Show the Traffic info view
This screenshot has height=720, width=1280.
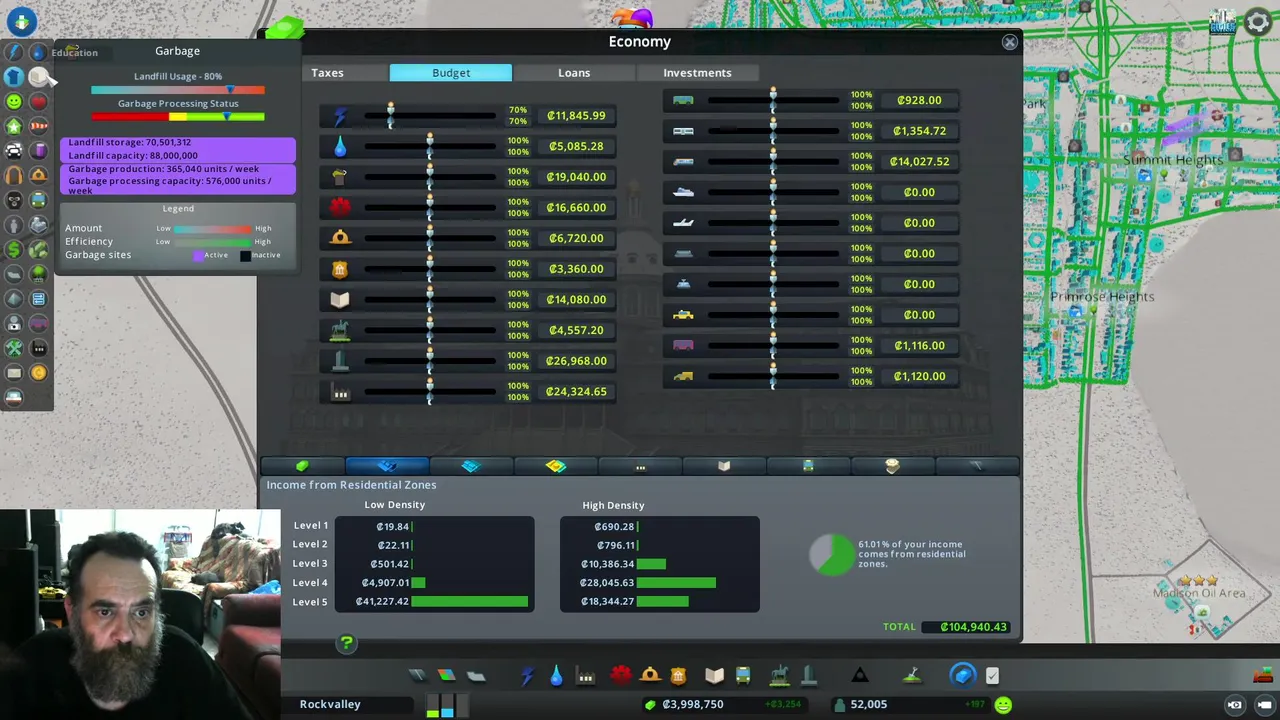14,151
